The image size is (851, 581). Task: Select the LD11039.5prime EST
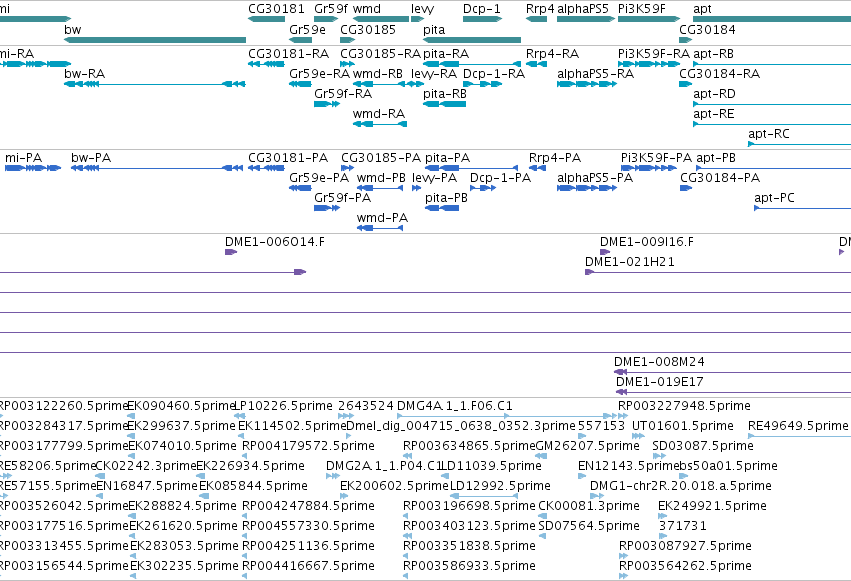tap(444, 476)
